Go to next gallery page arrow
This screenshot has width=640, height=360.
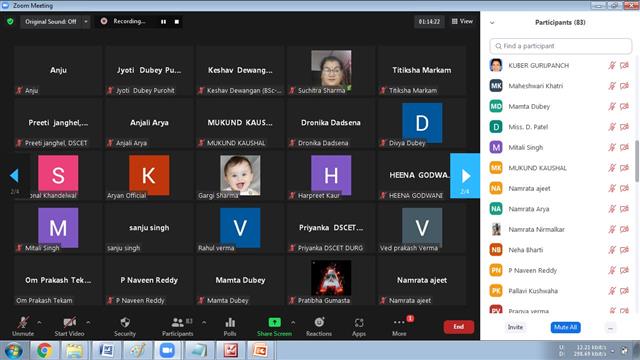click(x=465, y=176)
